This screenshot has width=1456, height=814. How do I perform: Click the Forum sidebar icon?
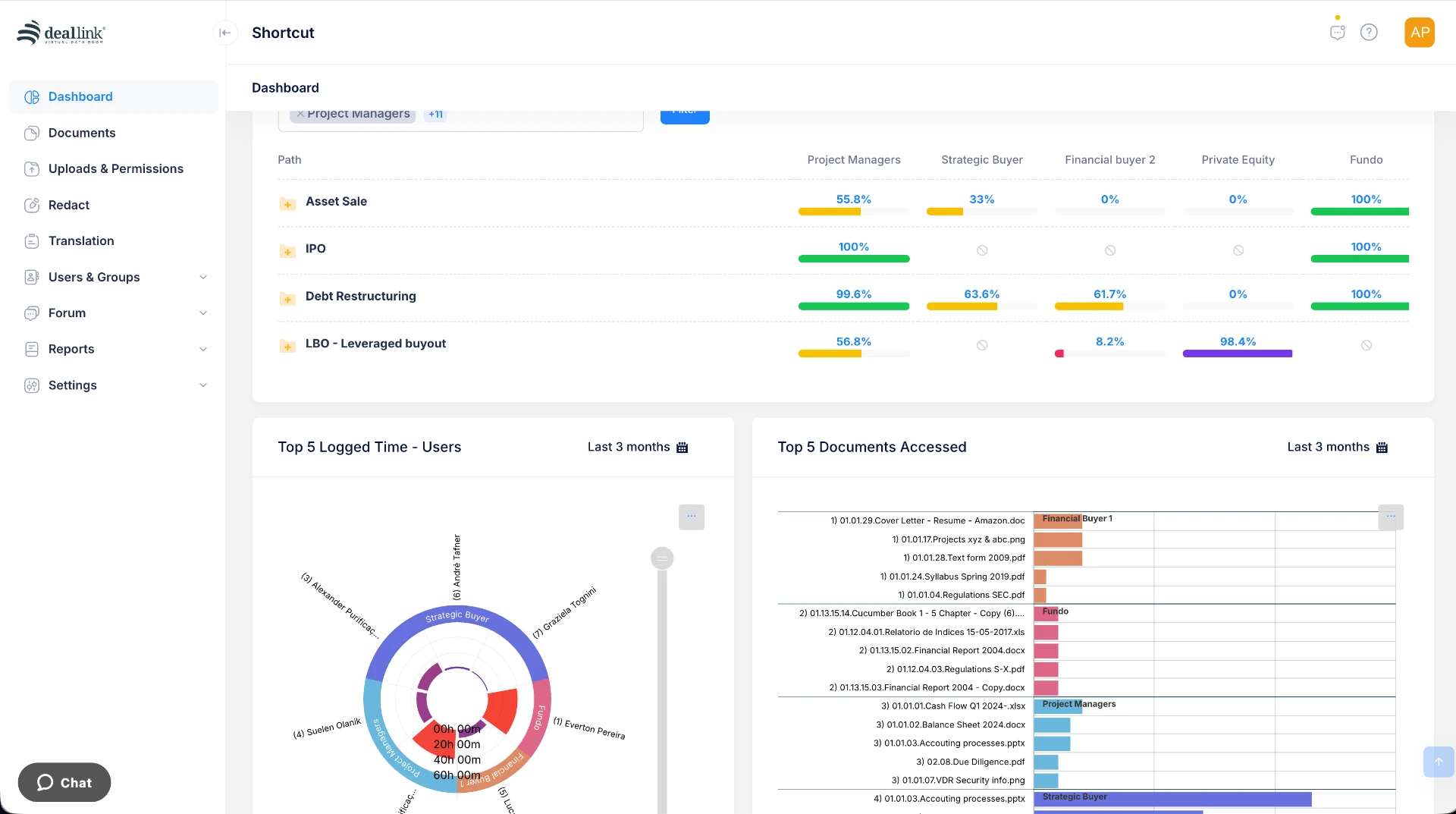(x=32, y=313)
